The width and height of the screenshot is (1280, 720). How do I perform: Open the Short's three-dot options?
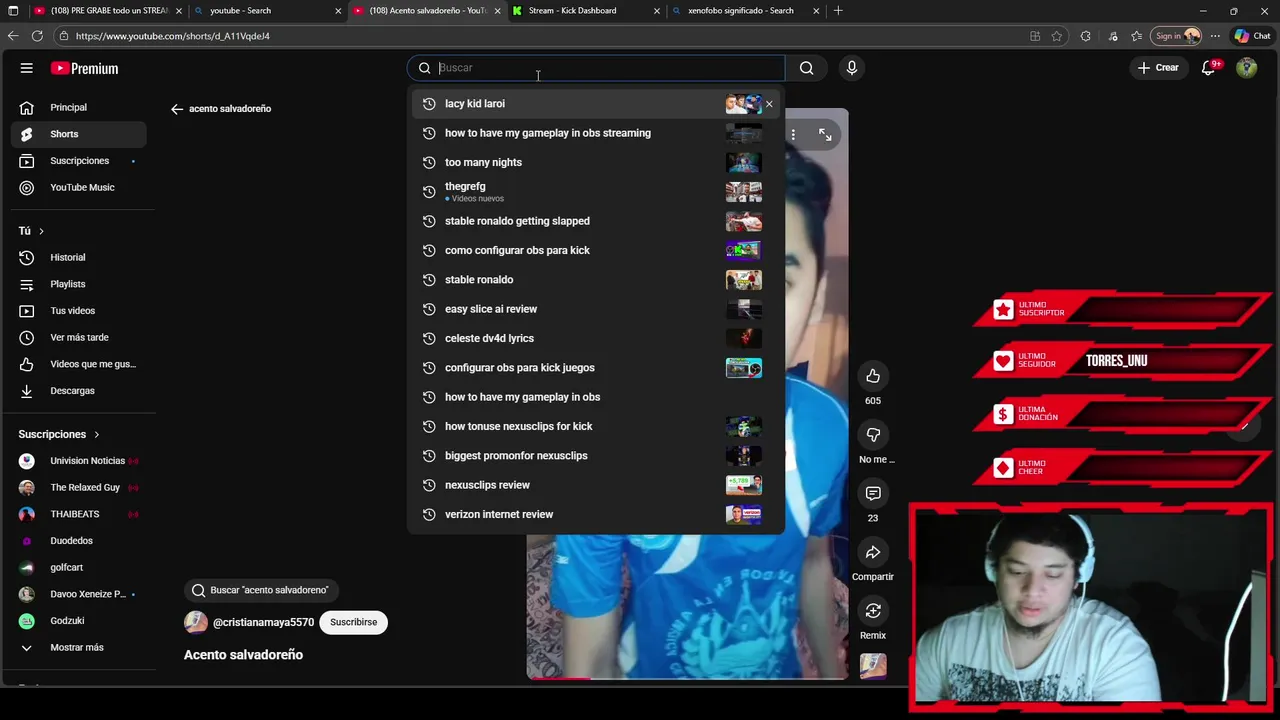coord(793,134)
